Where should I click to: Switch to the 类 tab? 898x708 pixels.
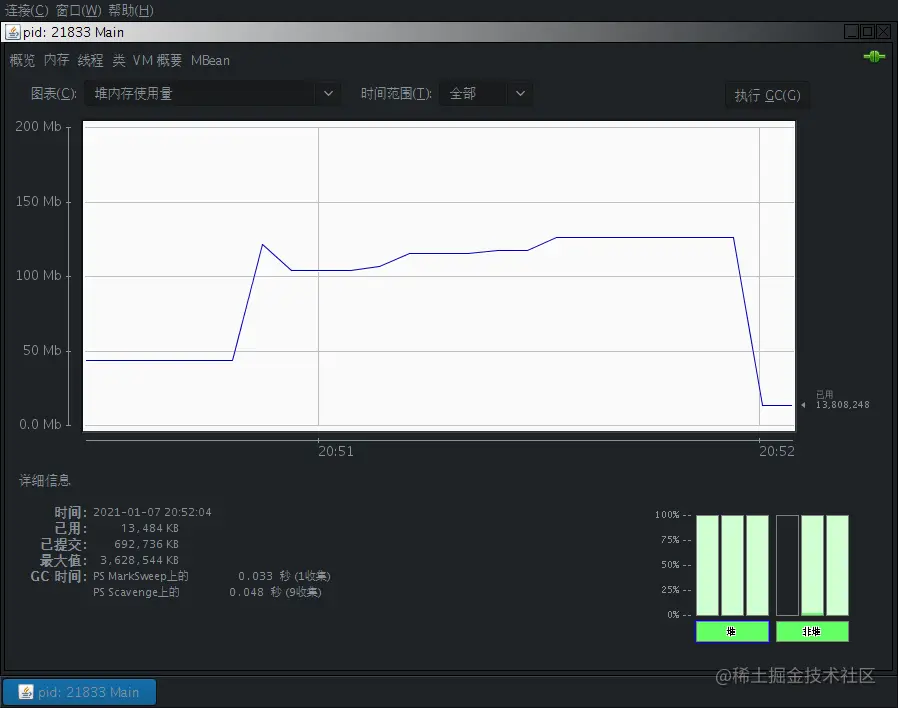pos(119,60)
